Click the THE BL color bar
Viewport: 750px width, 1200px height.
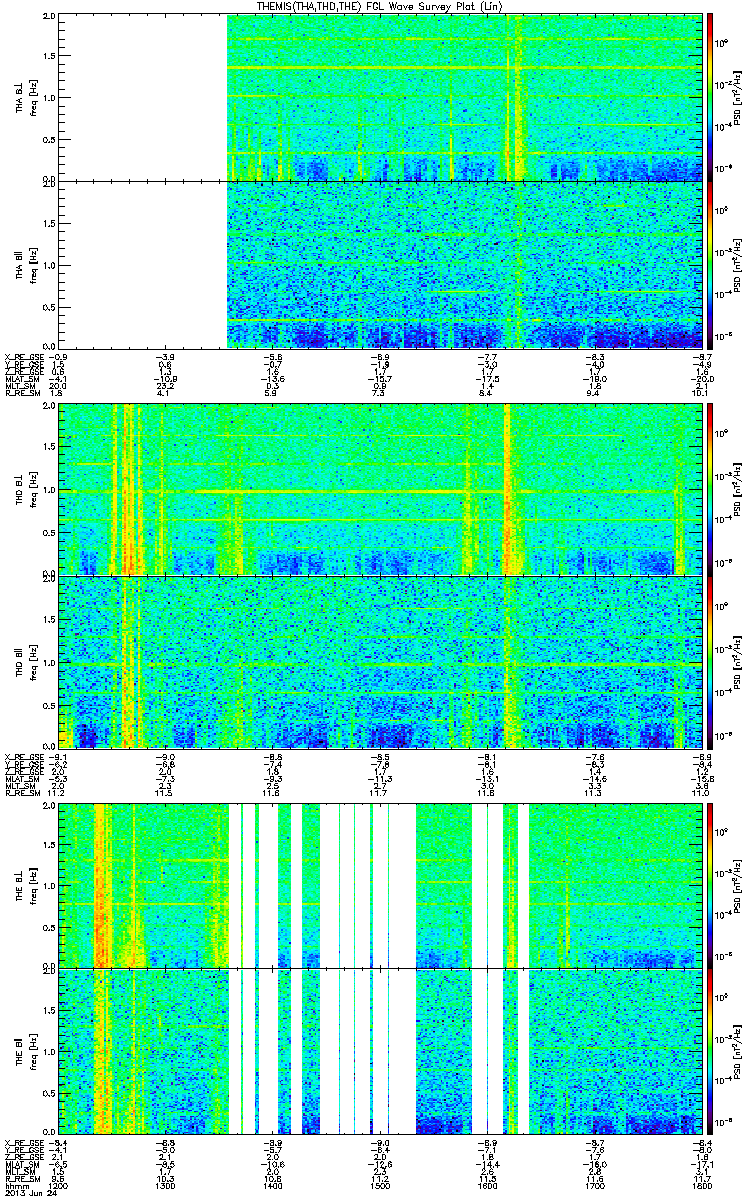710,885
